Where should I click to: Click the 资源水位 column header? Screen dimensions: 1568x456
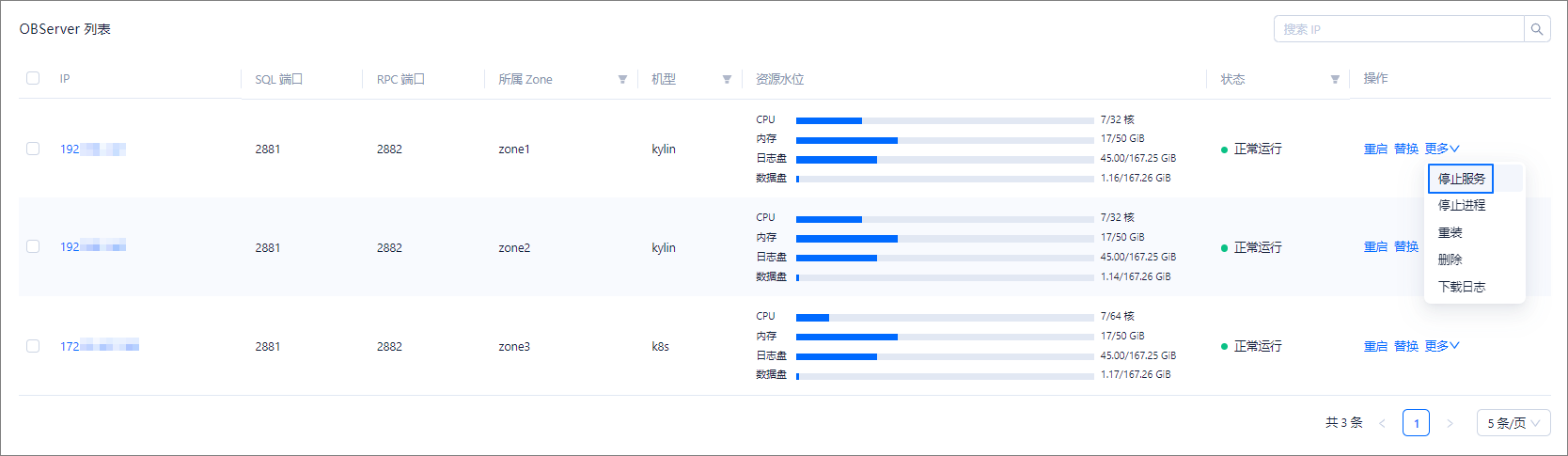(780, 79)
